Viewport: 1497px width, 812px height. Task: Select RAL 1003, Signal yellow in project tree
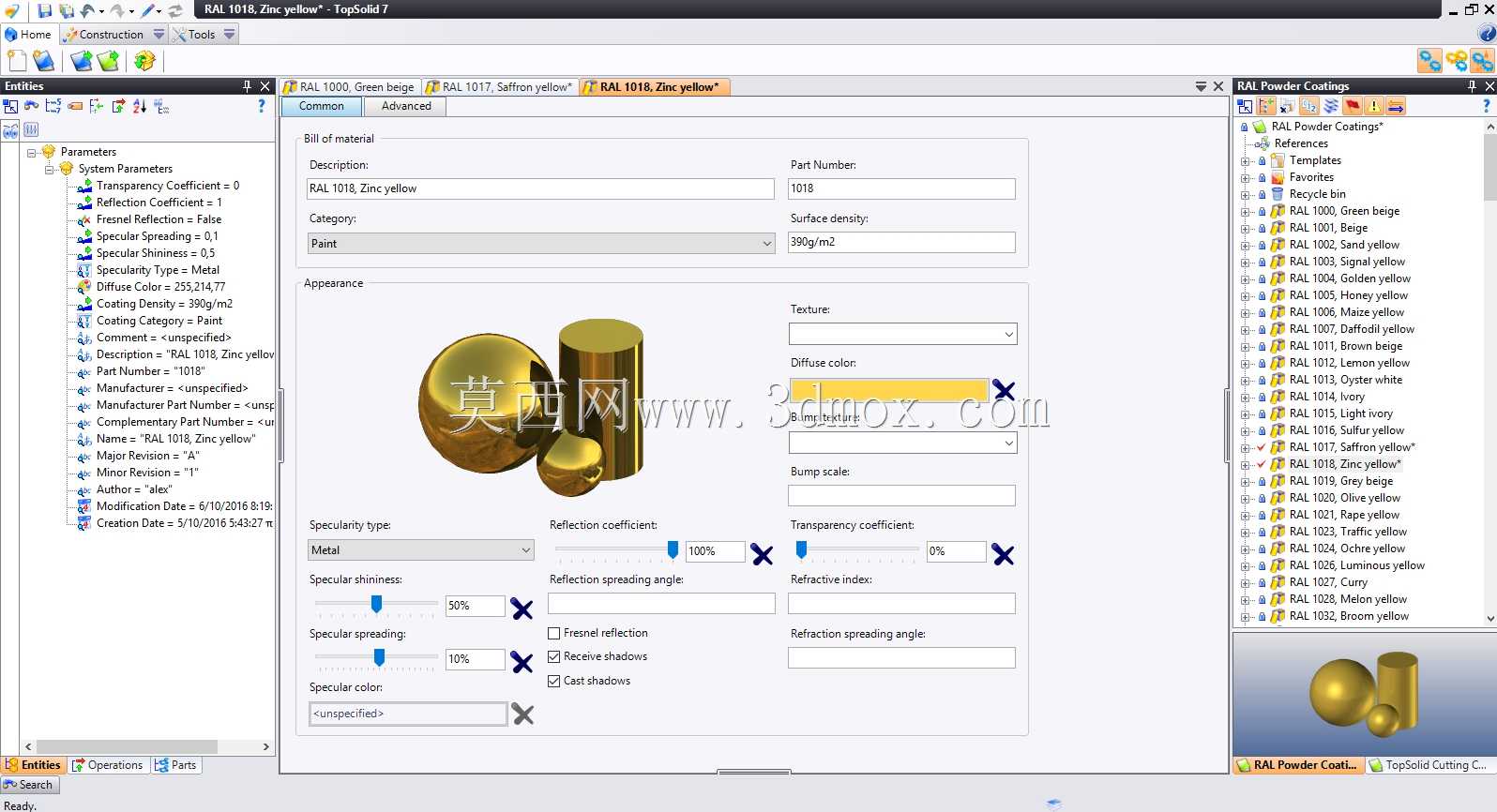1347,262
